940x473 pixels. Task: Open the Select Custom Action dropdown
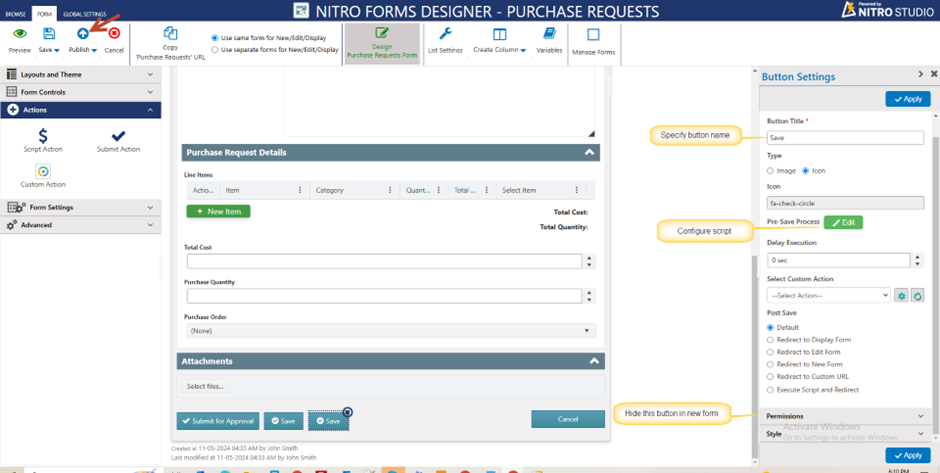[x=828, y=296]
